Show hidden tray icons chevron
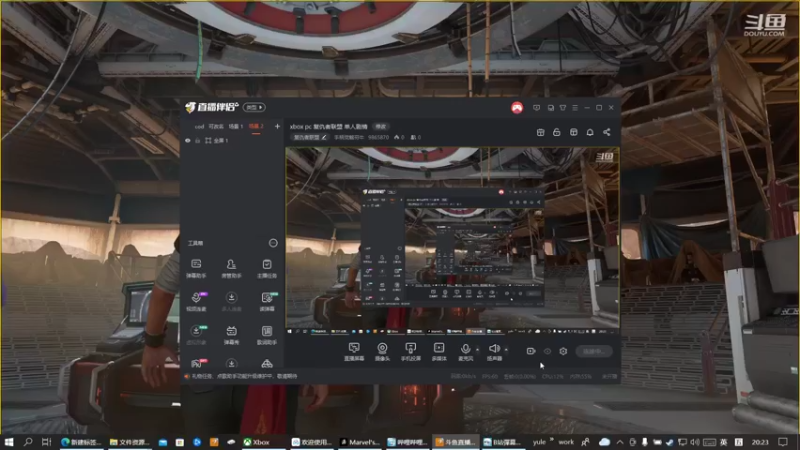The height and width of the screenshot is (450, 800). pos(619,442)
